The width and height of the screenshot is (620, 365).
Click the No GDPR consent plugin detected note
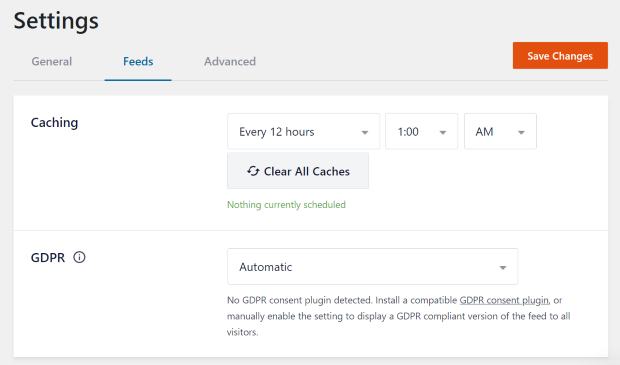[399, 316]
